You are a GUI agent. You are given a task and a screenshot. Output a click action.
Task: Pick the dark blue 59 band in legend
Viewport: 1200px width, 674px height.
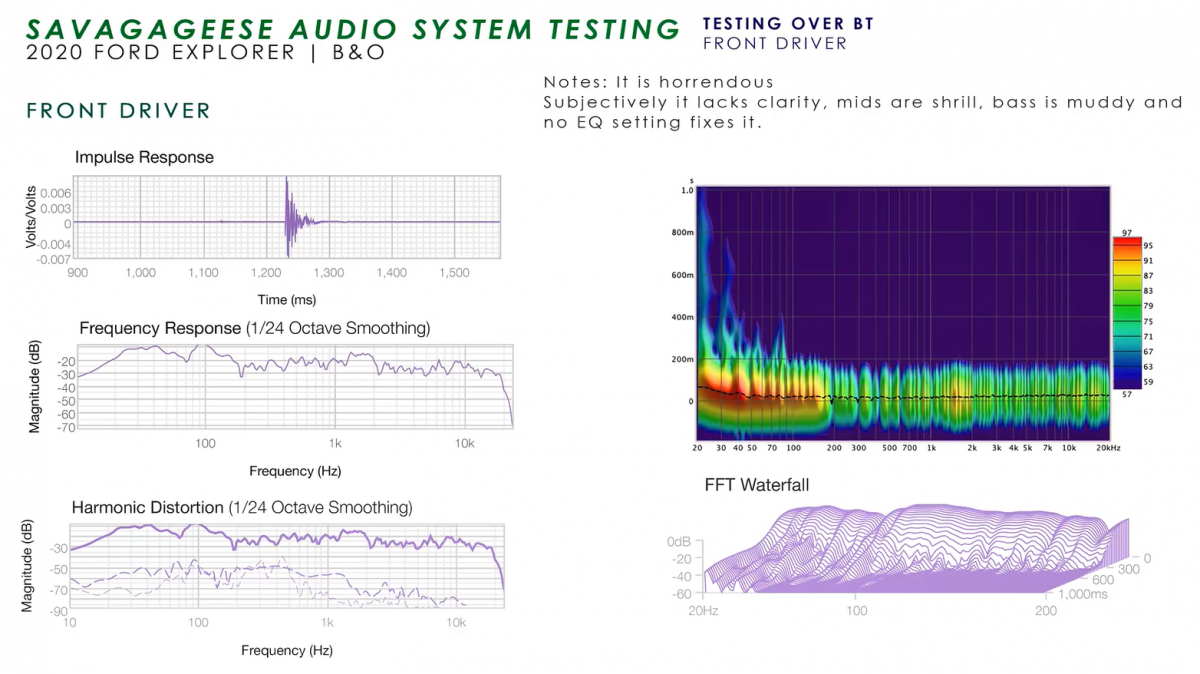(x=1127, y=381)
